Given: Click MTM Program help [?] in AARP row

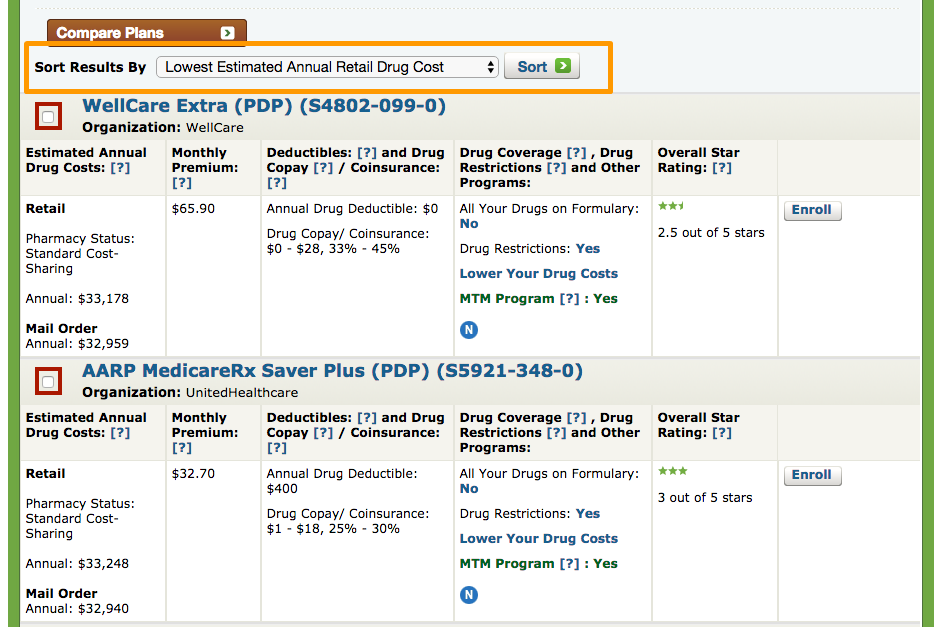Looking at the screenshot, I should pyautogui.click(x=570, y=564).
